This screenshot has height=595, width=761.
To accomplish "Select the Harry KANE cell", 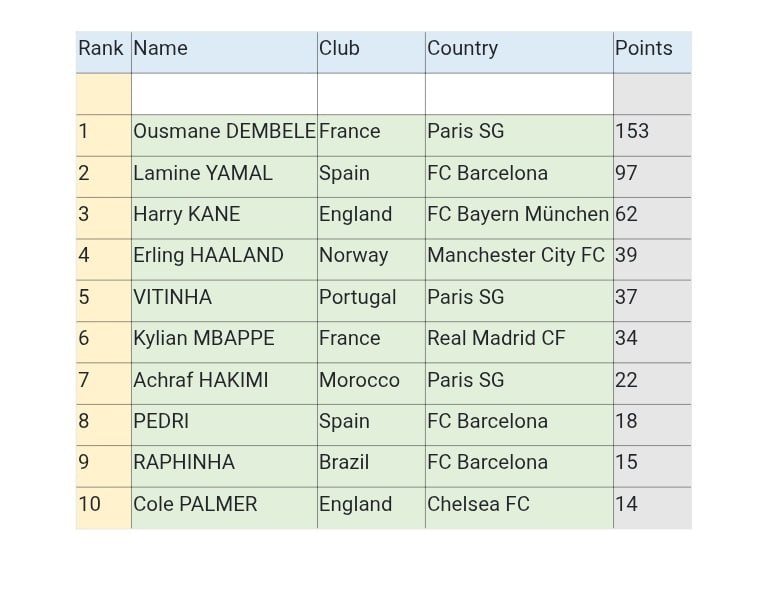I will pos(223,215).
